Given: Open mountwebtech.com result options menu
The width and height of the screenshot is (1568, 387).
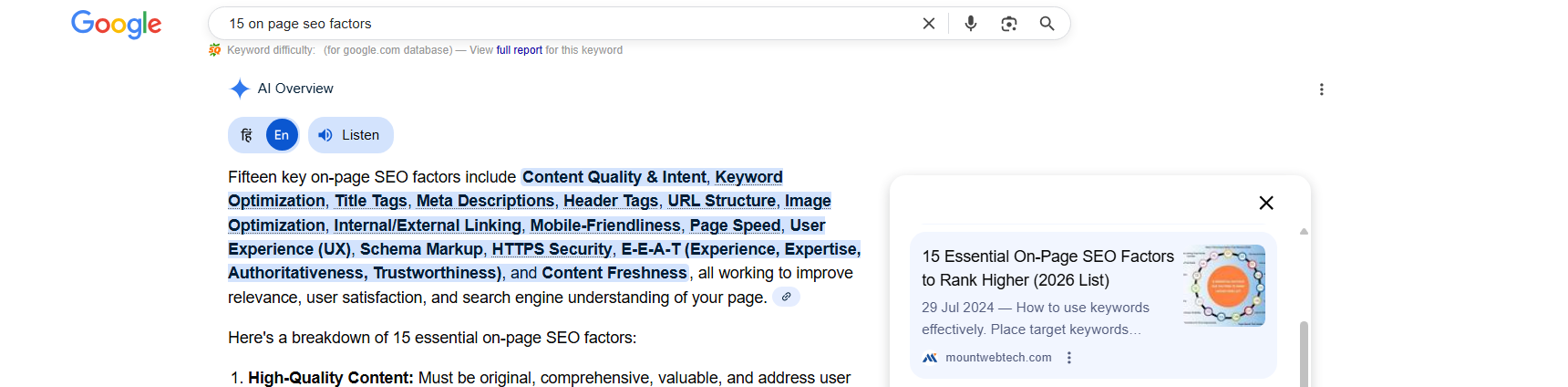Looking at the screenshot, I should click(1069, 358).
